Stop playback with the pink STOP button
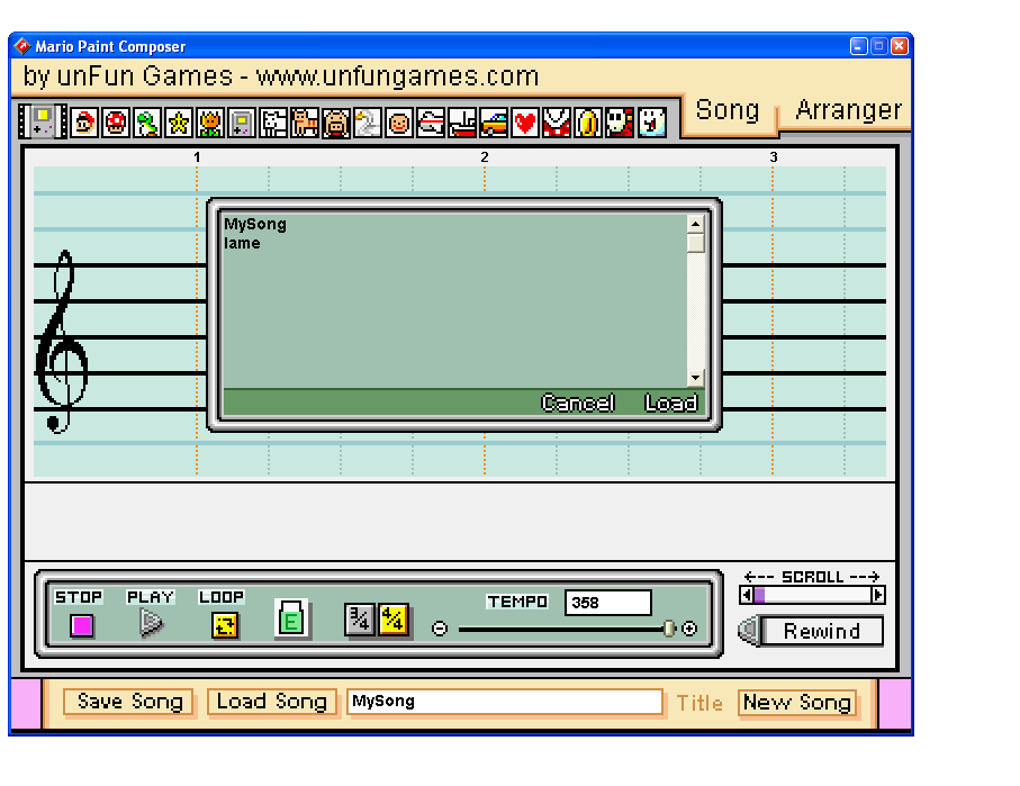 tap(82, 625)
